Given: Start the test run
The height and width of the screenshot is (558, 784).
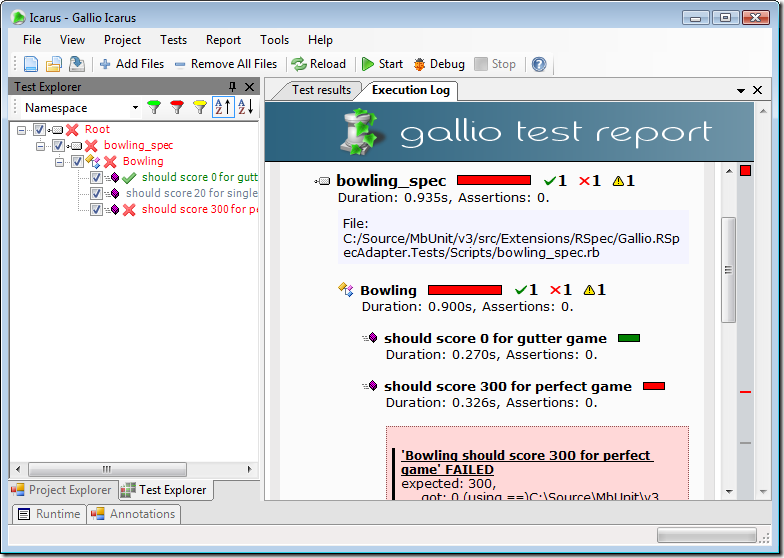Looking at the screenshot, I should [382, 64].
